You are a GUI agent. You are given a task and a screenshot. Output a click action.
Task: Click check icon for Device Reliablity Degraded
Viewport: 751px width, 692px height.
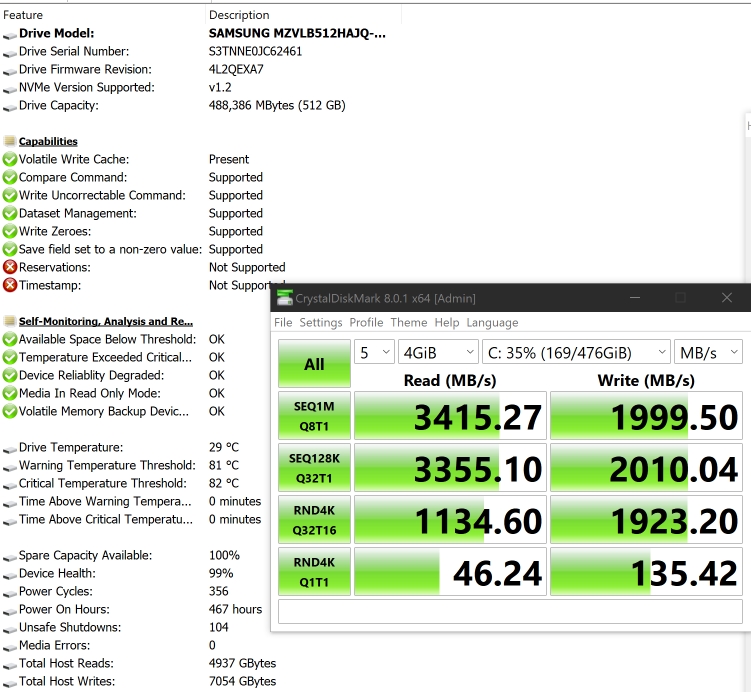click(x=10, y=375)
